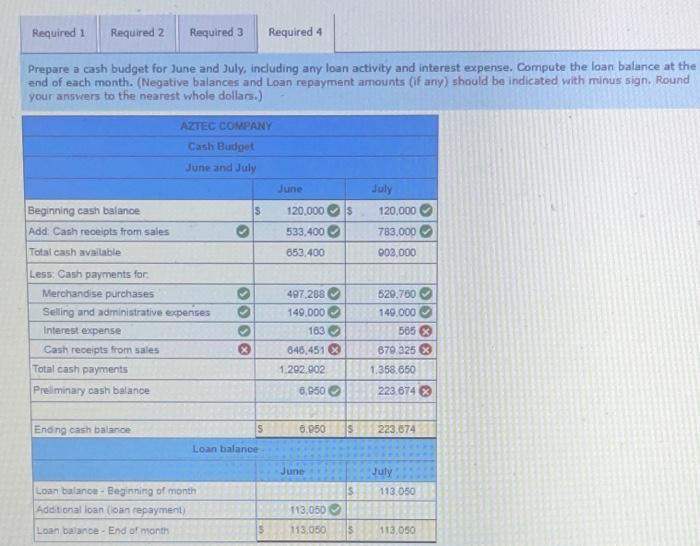Open the Required 2 tab

138,33
